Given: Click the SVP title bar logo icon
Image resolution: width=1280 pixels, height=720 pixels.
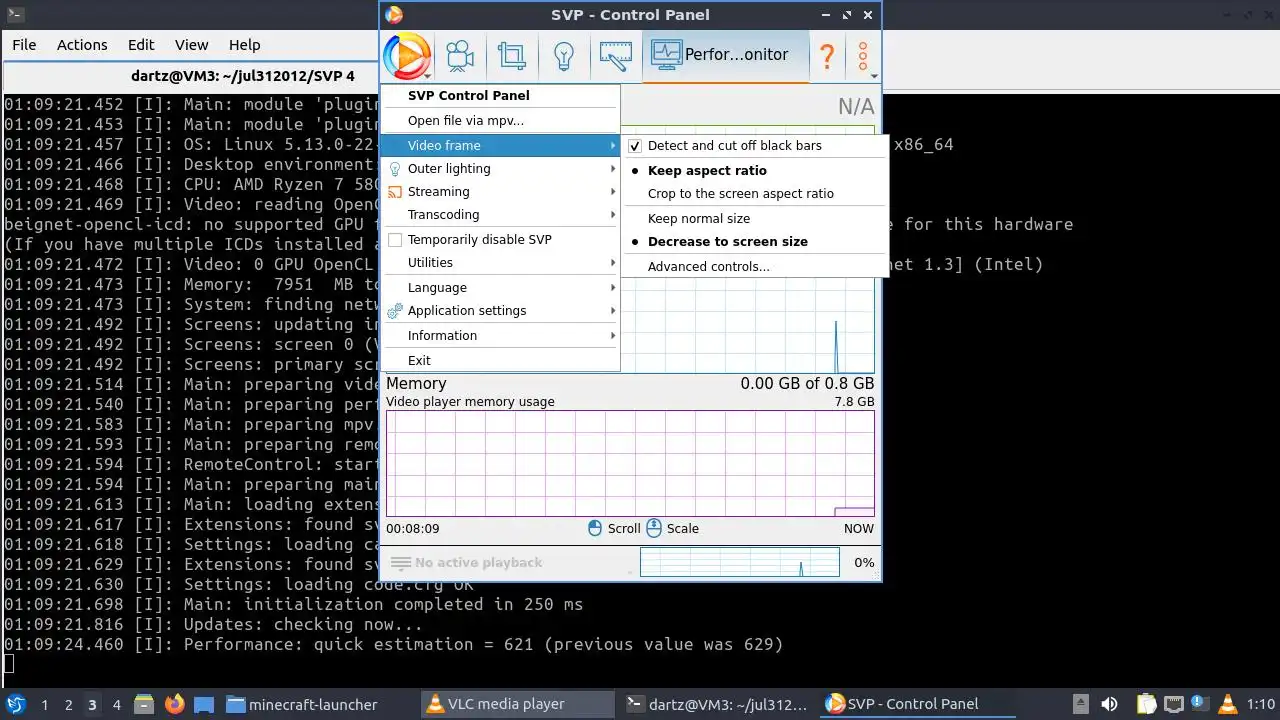Looking at the screenshot, I should (394, 15).
